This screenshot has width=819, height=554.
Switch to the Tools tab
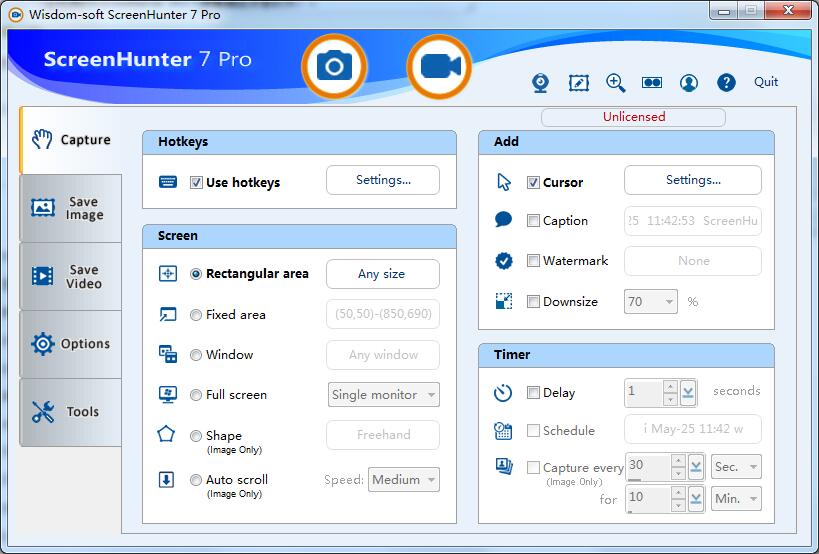(x=71, y=412)
